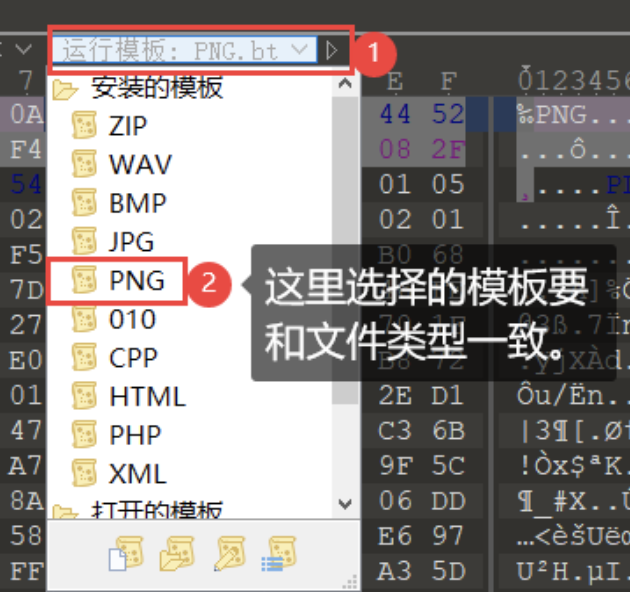Image resolution: width=630 pixels, height=592 pixels.
Task: Click the scroll icon beside XML
Action: pyautogui.click(x=85, y=473)
